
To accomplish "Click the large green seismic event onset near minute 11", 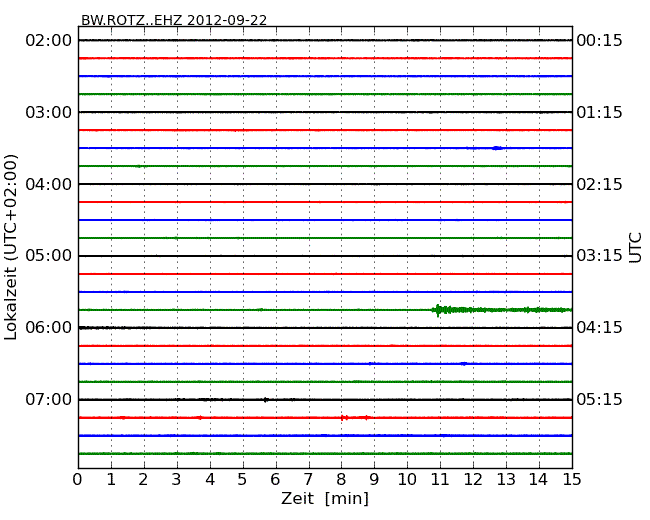I will point(438,310).
